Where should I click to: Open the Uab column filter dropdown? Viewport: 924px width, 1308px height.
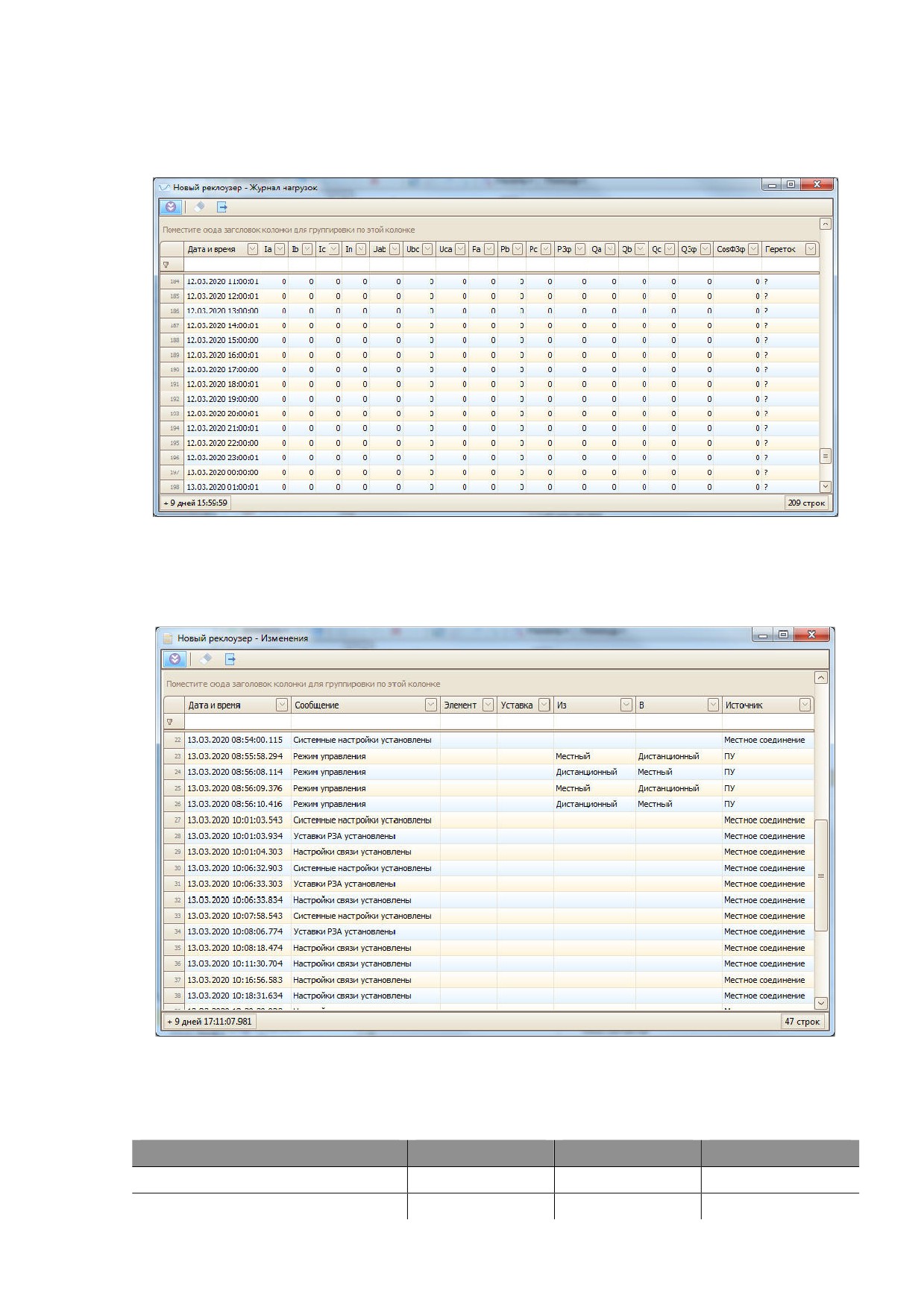(x=395, y=249)
